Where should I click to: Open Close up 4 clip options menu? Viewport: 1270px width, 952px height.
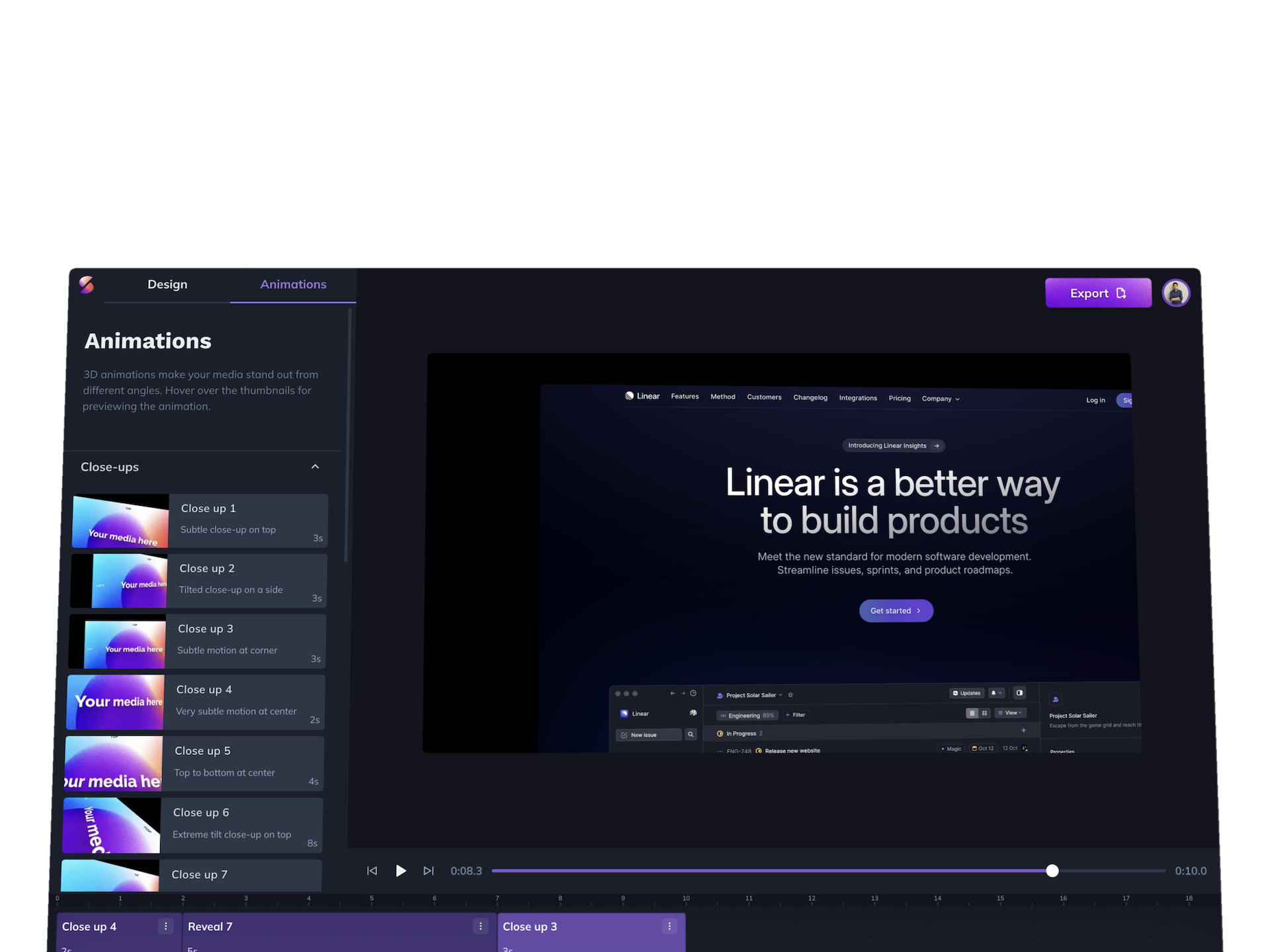[x=166, y=926]
